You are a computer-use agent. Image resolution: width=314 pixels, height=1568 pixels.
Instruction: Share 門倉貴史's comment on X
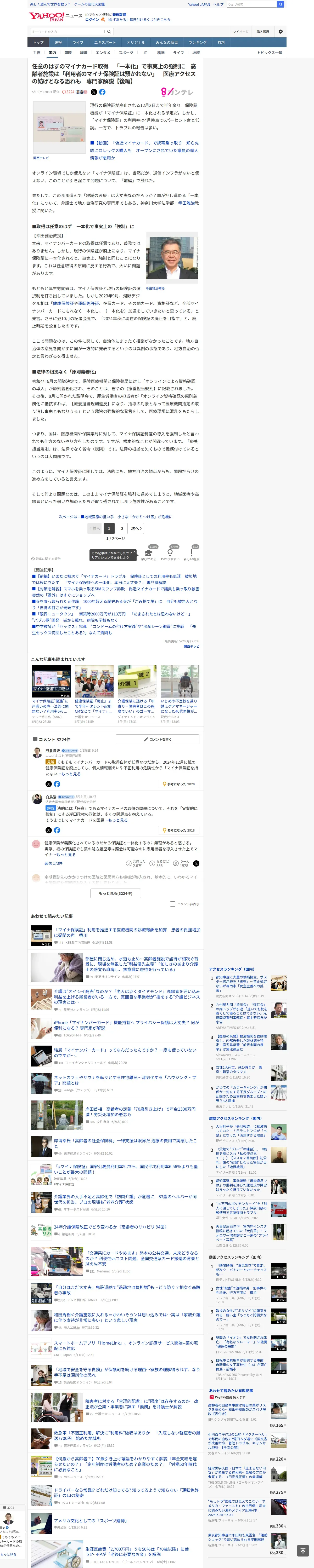49,784
